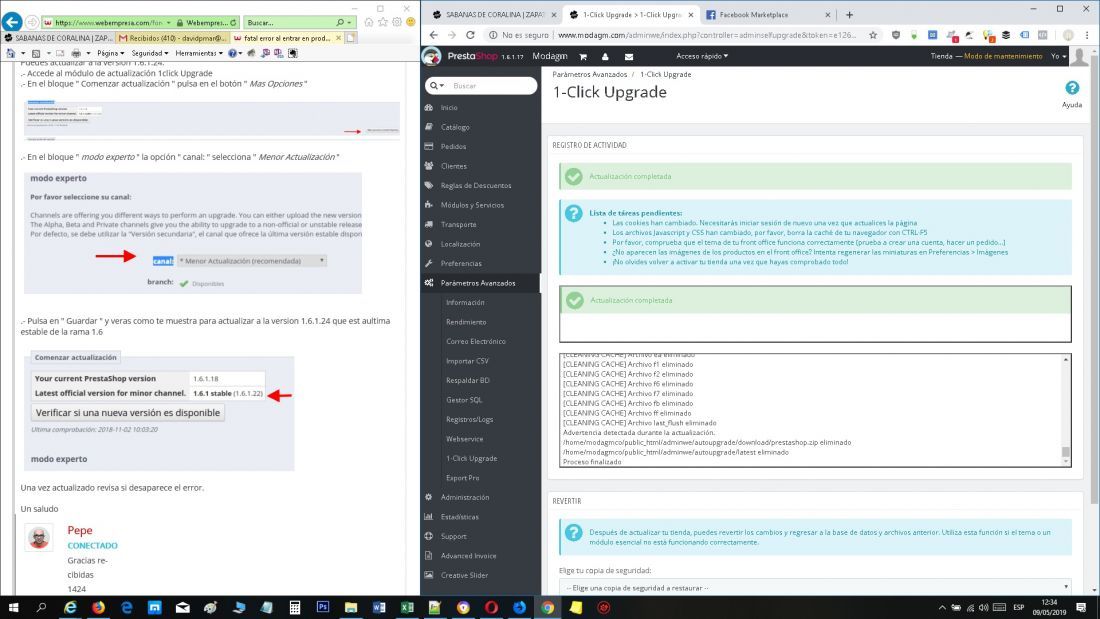
Task: Click the PrestaShop logo
Action: pyautogui.click(x=472, y=56)
